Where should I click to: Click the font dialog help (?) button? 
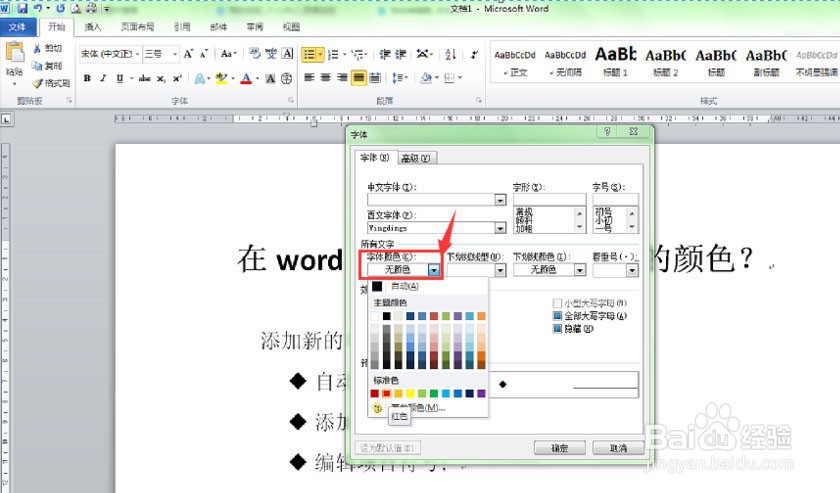(607, 131)
